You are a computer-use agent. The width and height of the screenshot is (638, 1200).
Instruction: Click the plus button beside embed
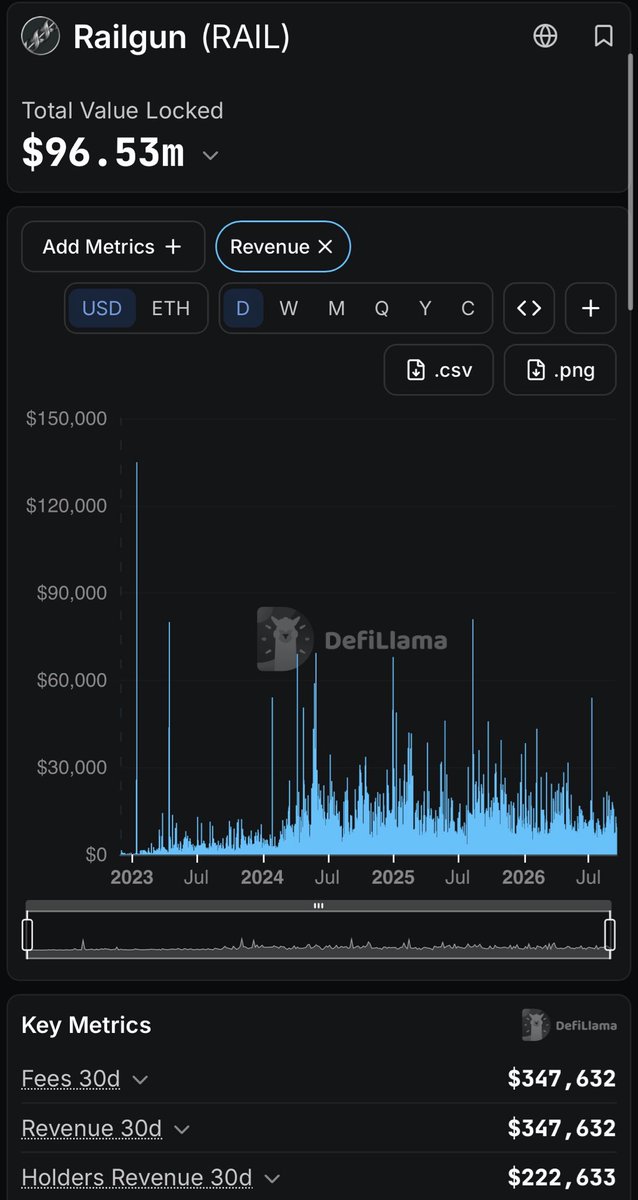coord(591,308)
